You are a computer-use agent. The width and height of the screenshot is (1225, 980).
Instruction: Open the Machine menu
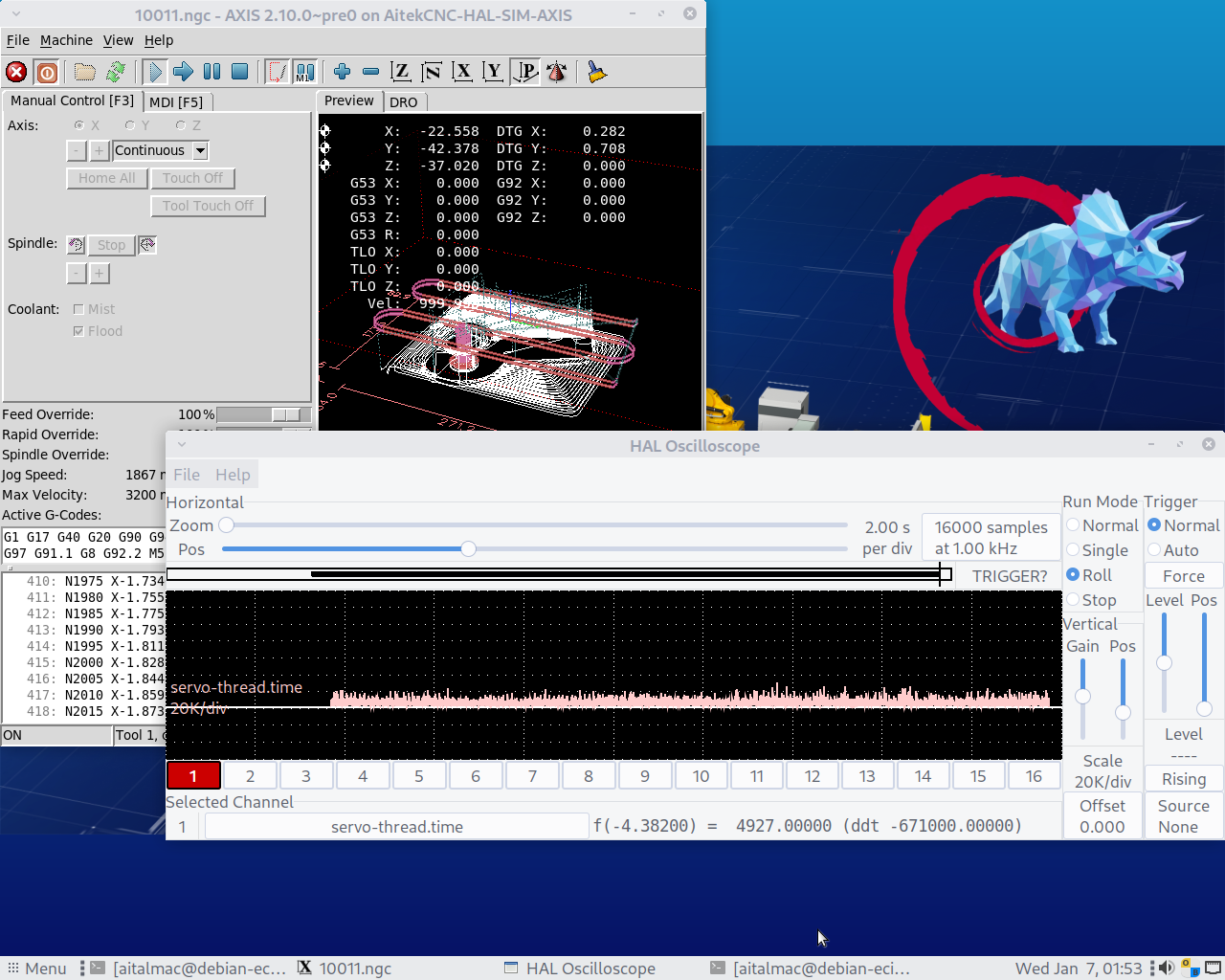click(66, 40)
